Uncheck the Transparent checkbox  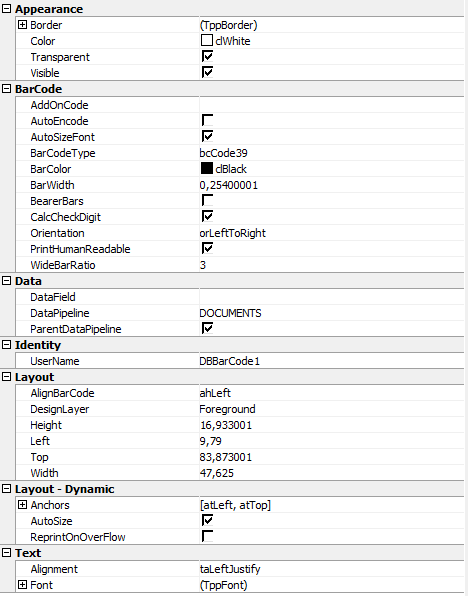point(207,57)
